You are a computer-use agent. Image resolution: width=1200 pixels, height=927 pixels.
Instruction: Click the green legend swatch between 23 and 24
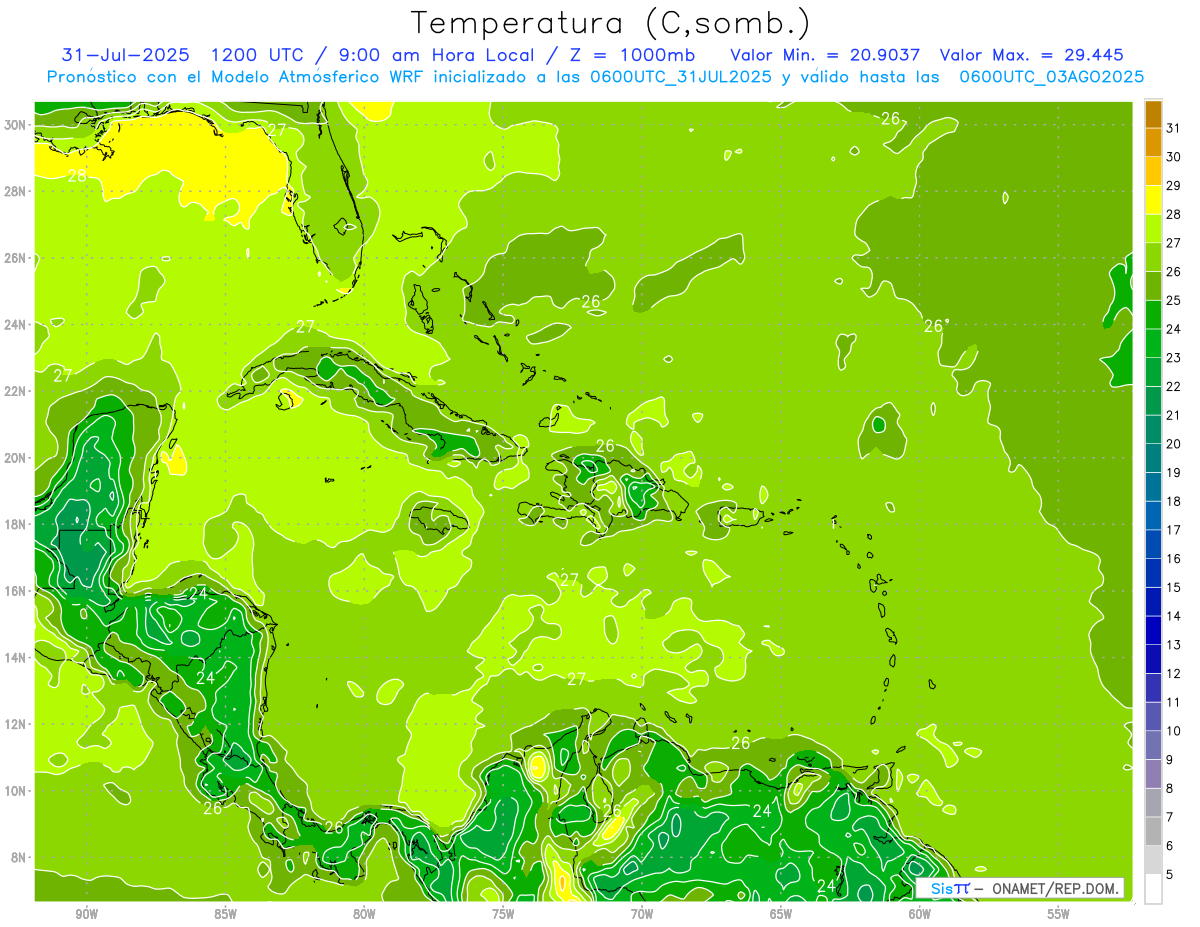click(1153, 343)
